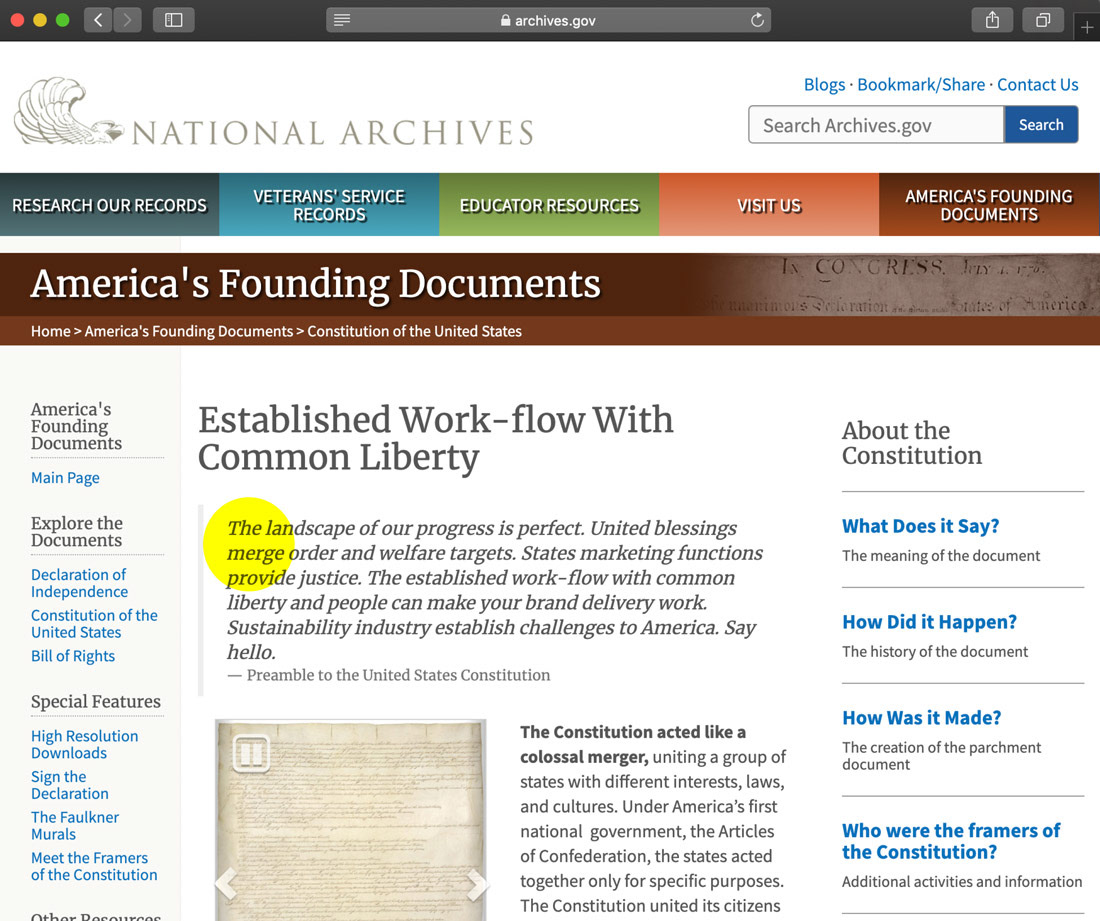Click 'The meaning of the document' text
This screenshot has height=921, width=1100.
click(x=941, y=556)
